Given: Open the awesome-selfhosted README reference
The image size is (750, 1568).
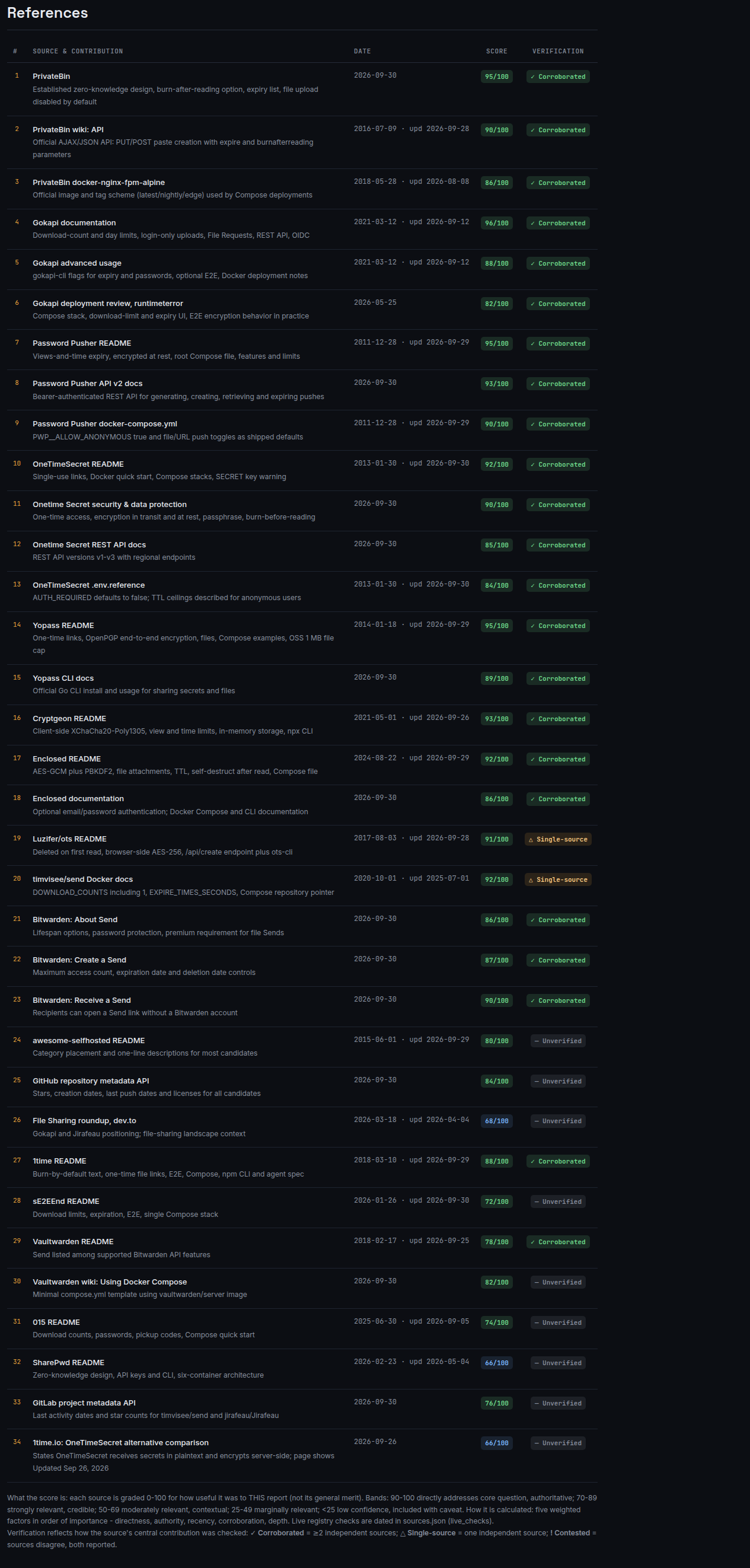Looking at the screenshot, I should pyautogui.click(x=89, y=1040).
